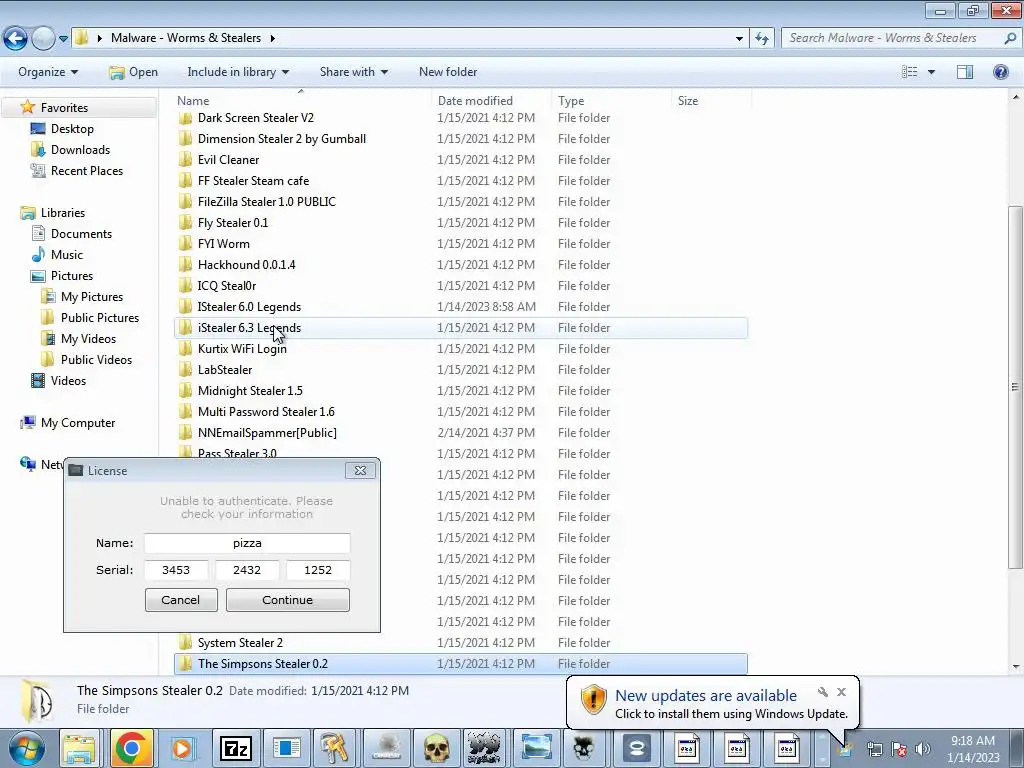This screenshot has width=1024, height=768.
Task: Click Continue in the License dialog
Action: [287, 600]
